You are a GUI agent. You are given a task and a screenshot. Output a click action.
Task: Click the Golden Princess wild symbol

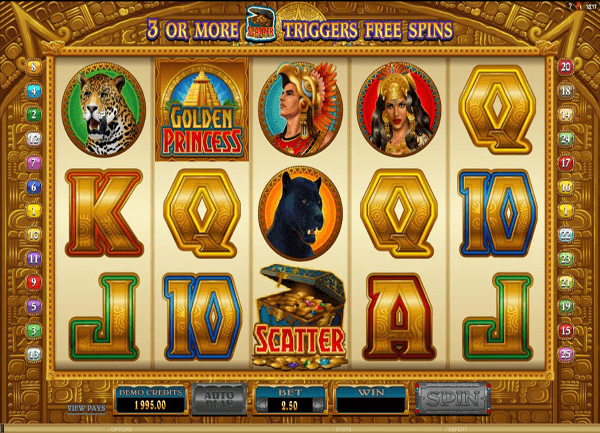(202, 110)
